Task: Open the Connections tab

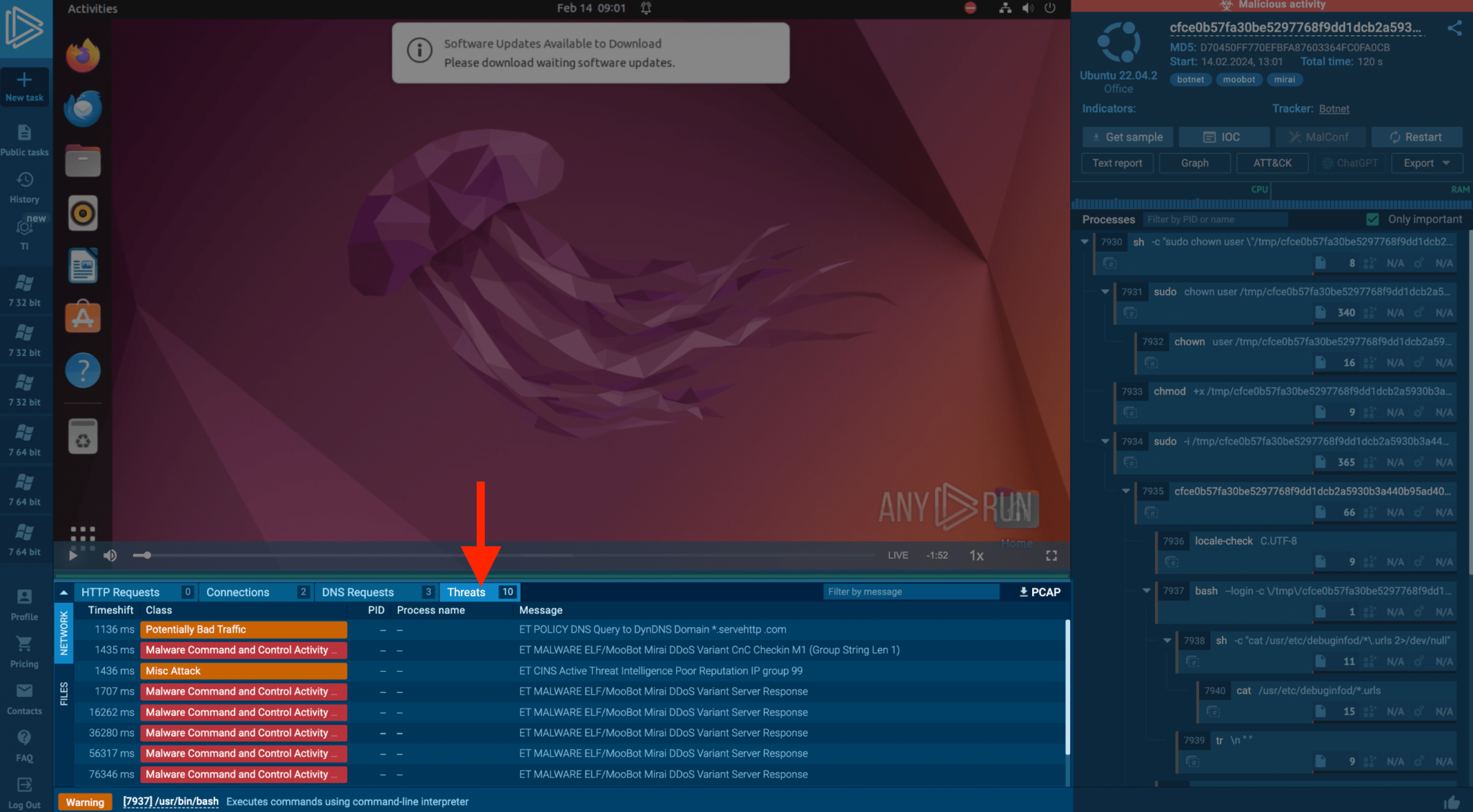Action: 237,592
